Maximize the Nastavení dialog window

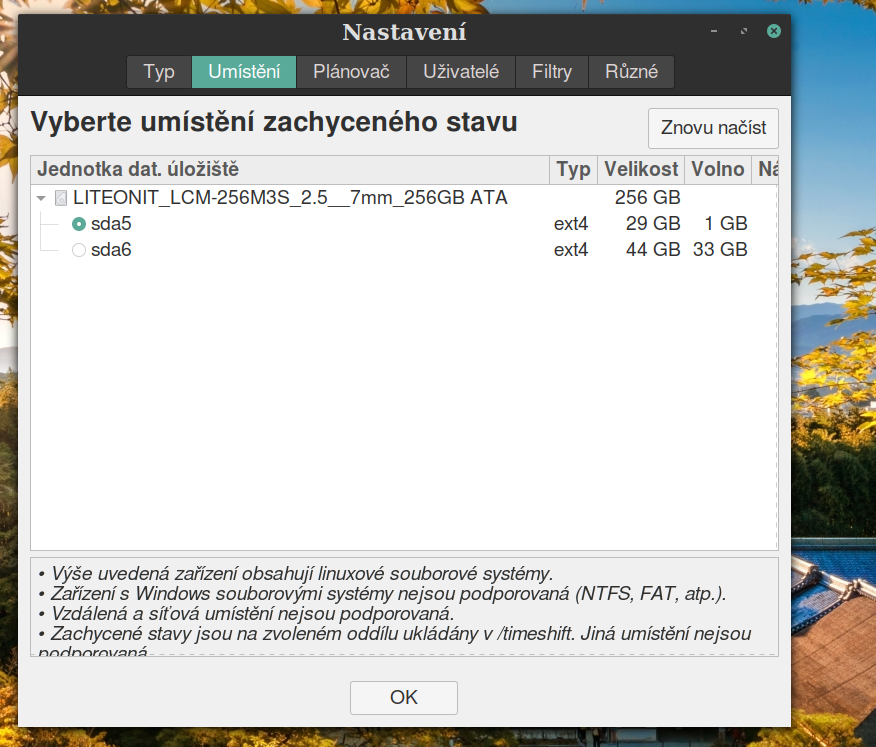(743, 32)
